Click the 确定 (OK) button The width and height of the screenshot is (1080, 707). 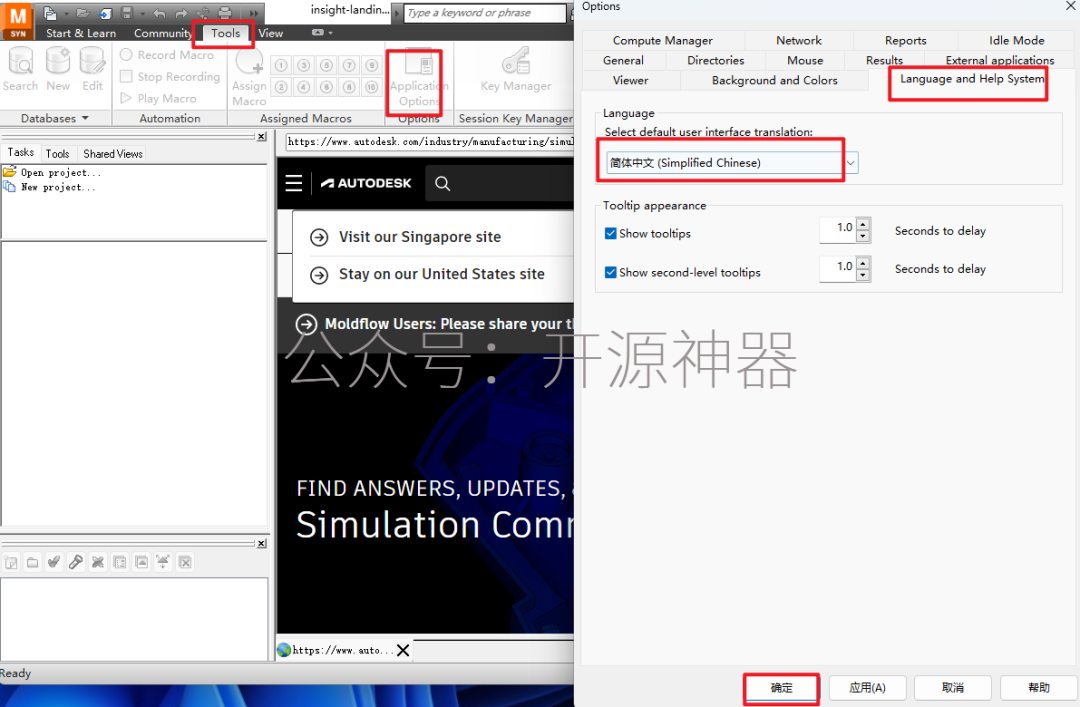[782, 688]
